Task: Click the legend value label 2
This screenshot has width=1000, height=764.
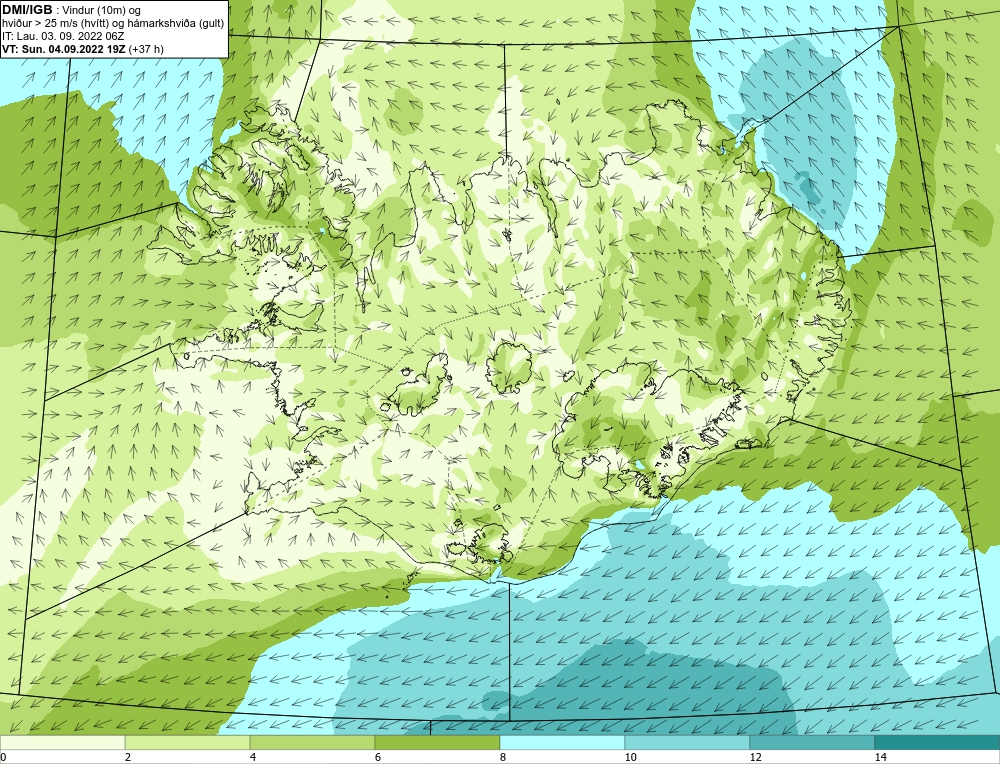Action: (x=128, y=757)
